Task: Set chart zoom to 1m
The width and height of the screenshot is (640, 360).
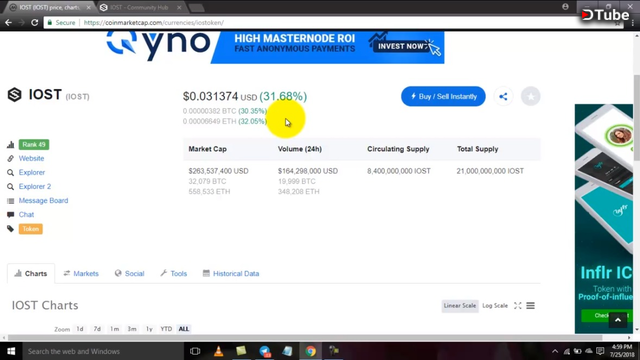Action: click(x=115, y=329)
